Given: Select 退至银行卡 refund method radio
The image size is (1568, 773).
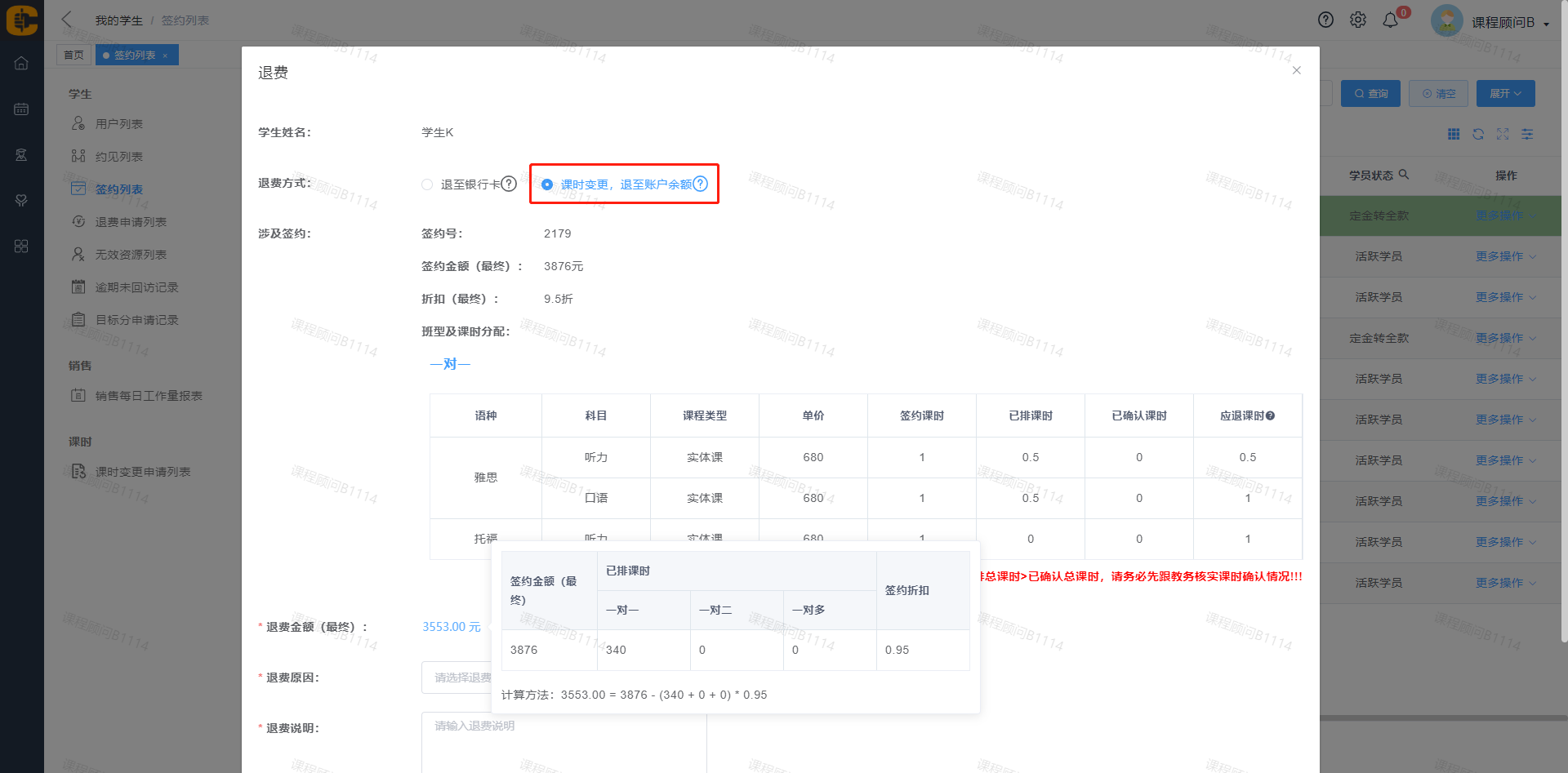Looking at the screenshot, I should click(x=427, y=184).
